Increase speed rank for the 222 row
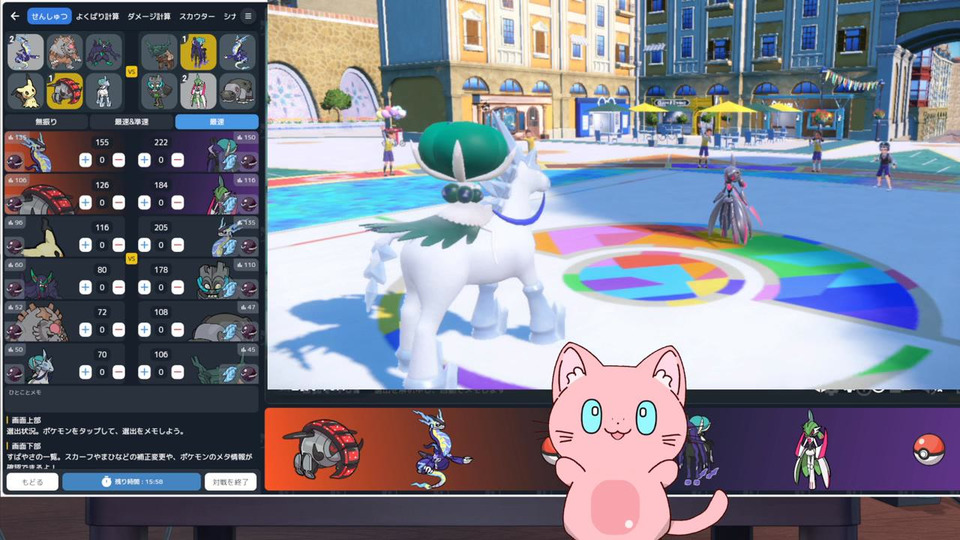This screenshot has width=960, height=540. (144, 160)
